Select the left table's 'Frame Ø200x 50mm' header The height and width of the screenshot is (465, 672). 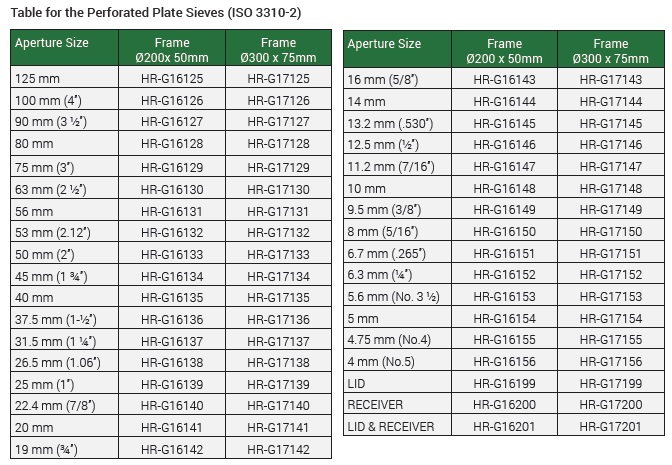coord(172,51)
